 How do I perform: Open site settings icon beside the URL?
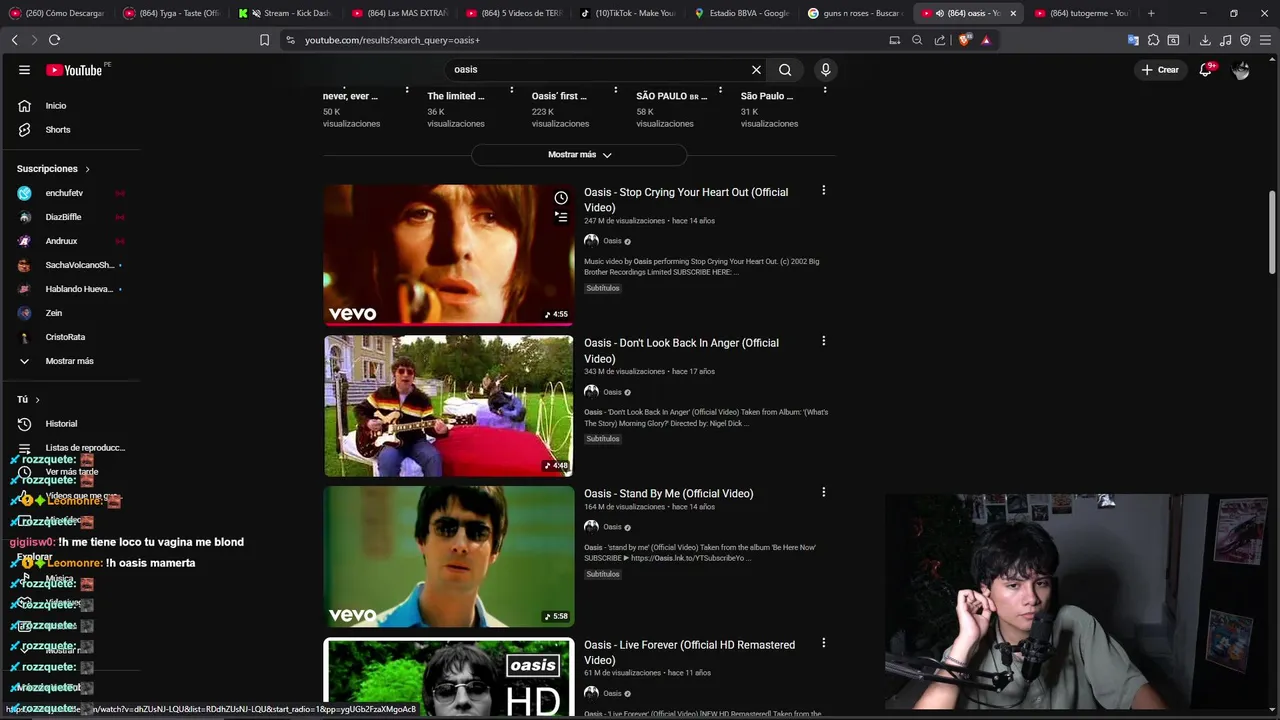(x=290, y=40)
